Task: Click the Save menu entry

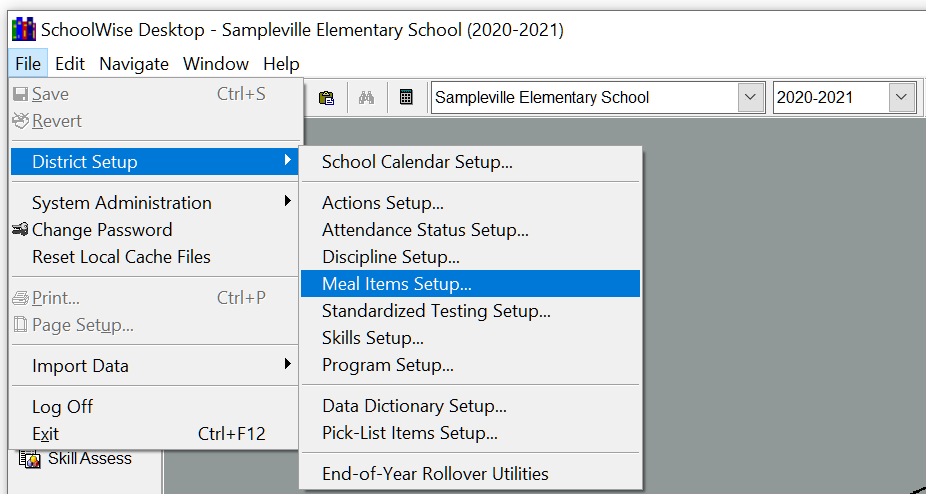Action: coord(155,94)
